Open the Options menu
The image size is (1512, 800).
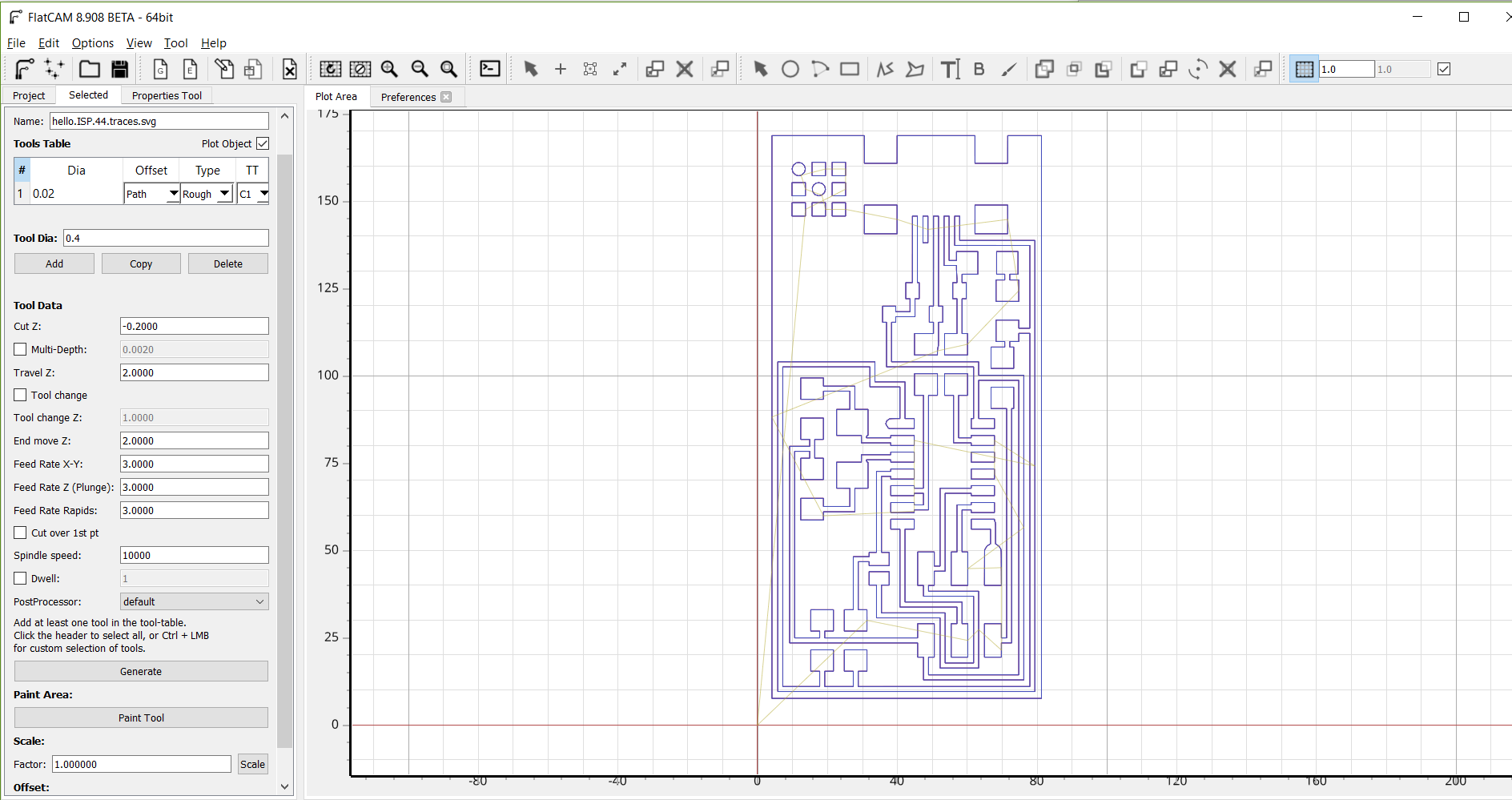coord(92,43)
